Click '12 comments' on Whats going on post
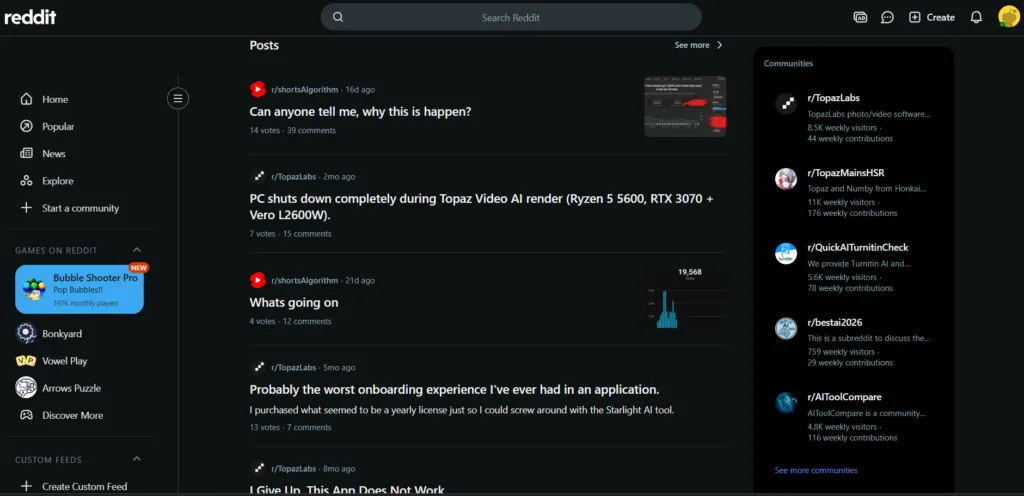Image resolution: width=1024 pixels, height=496 pixels. (x=307, y=321)
